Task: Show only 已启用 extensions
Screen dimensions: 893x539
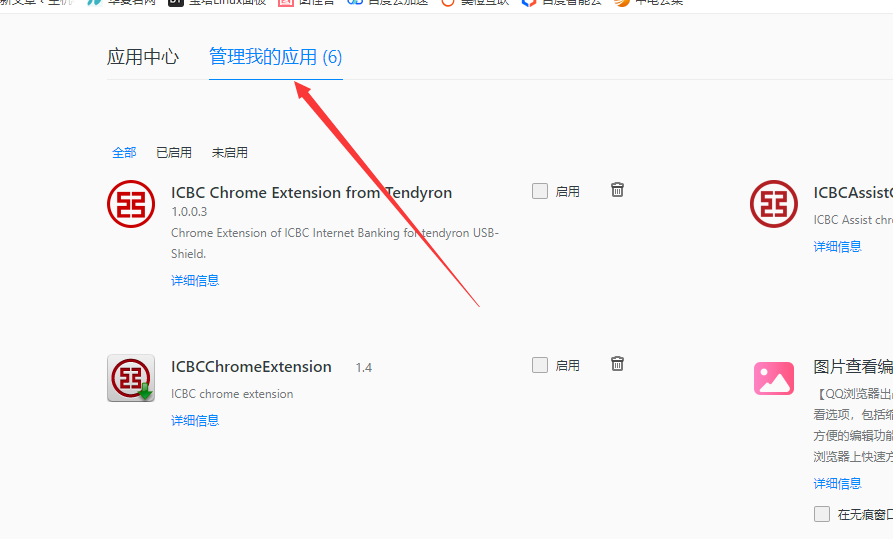Action: tap(174, 153)
